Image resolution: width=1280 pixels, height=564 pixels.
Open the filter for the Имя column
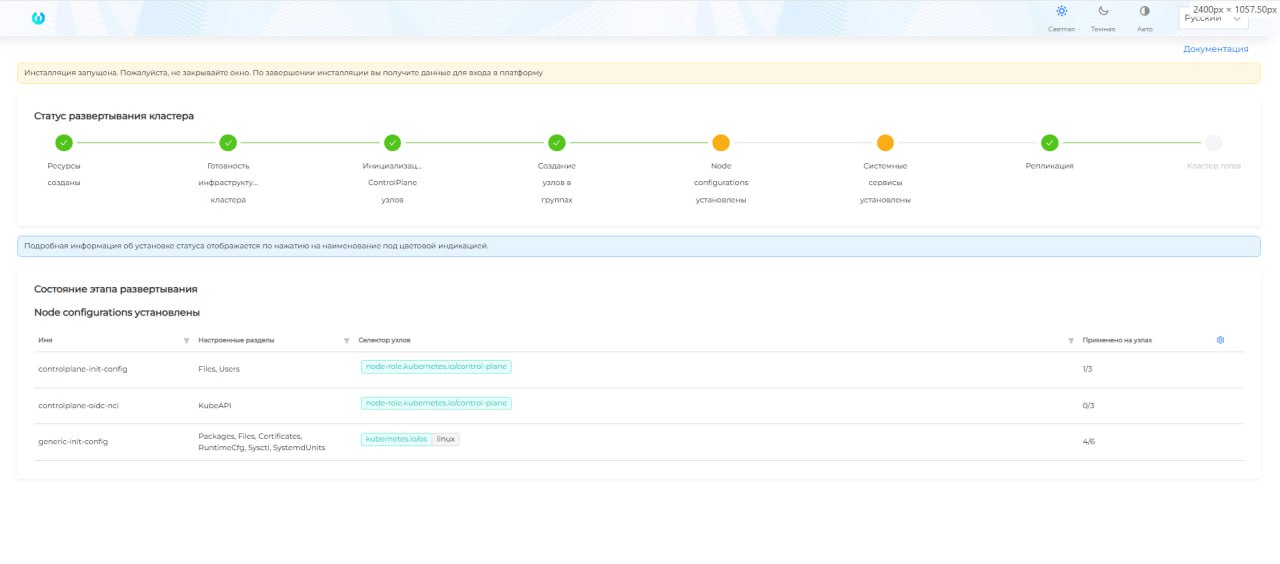click(187, 341)
